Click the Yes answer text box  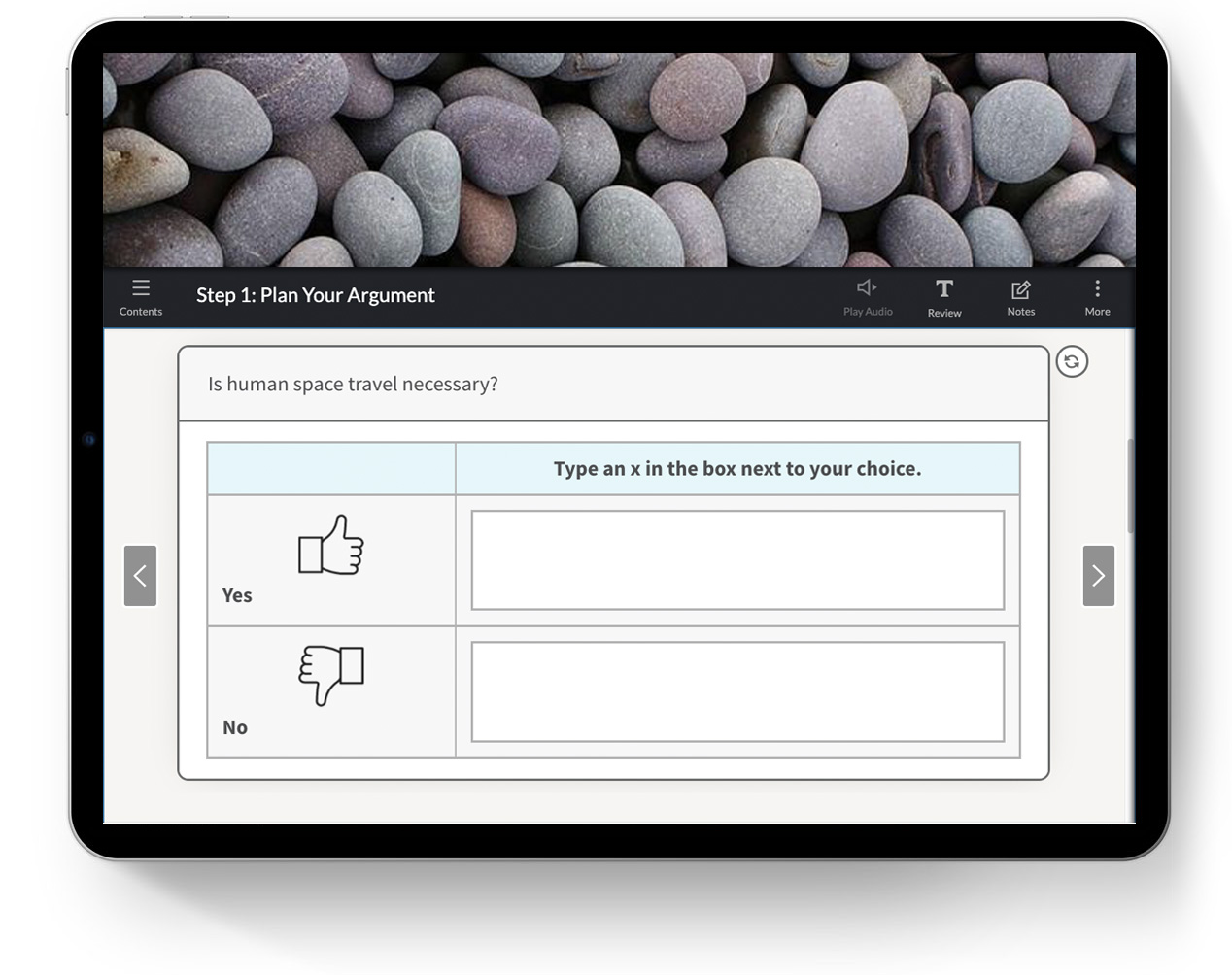[x=737, y=560]
